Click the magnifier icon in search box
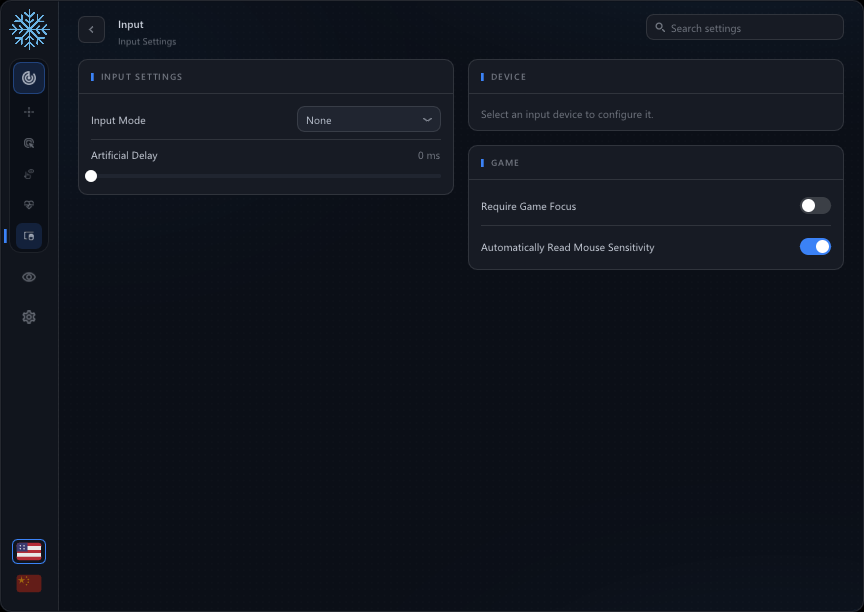Screen dimensions: 864x612 660,28
